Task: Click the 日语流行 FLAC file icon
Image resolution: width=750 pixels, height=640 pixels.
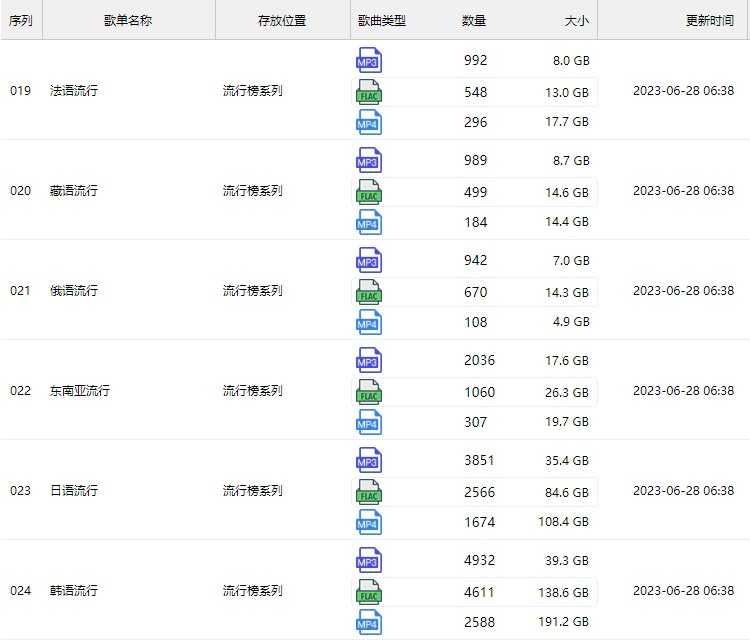Action: click(369, 492)
